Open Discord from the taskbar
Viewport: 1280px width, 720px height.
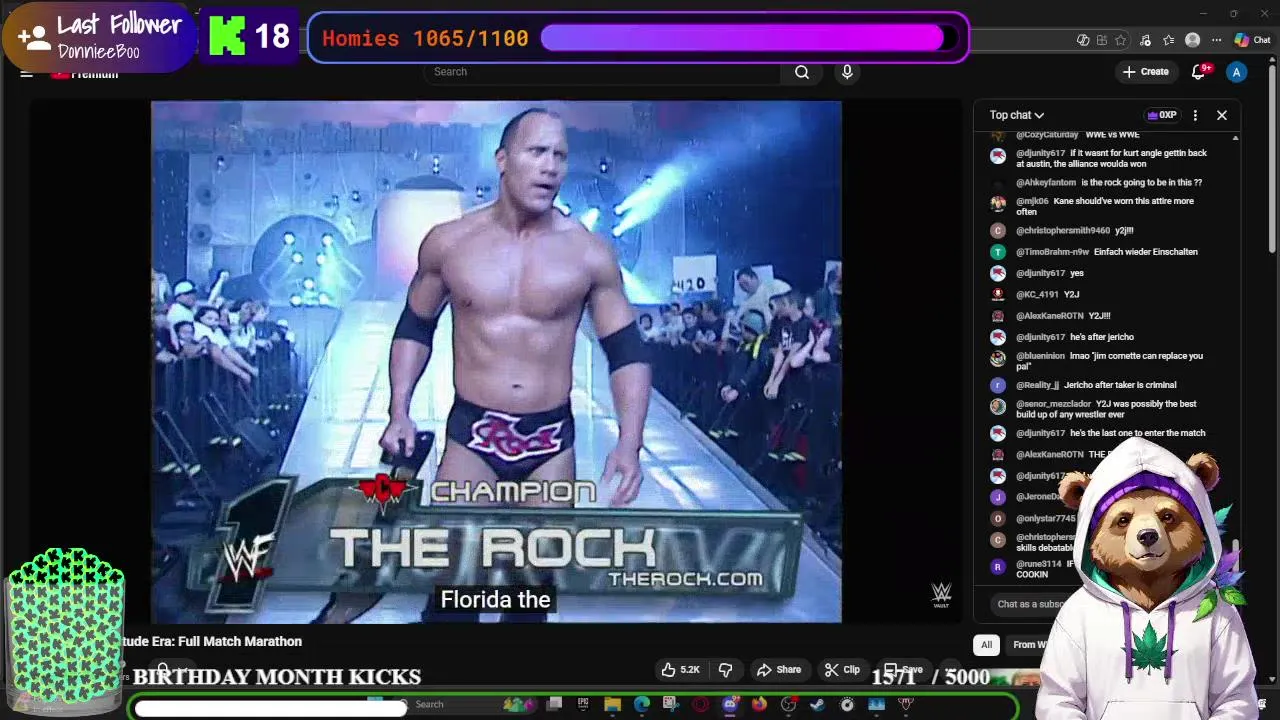point(730,704)
